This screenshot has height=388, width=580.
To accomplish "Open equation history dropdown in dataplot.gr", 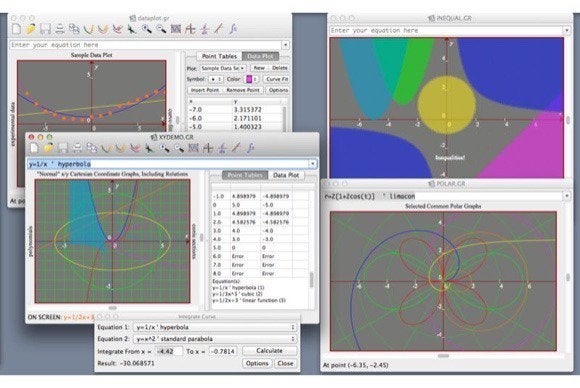I will (x=286, y=45).
